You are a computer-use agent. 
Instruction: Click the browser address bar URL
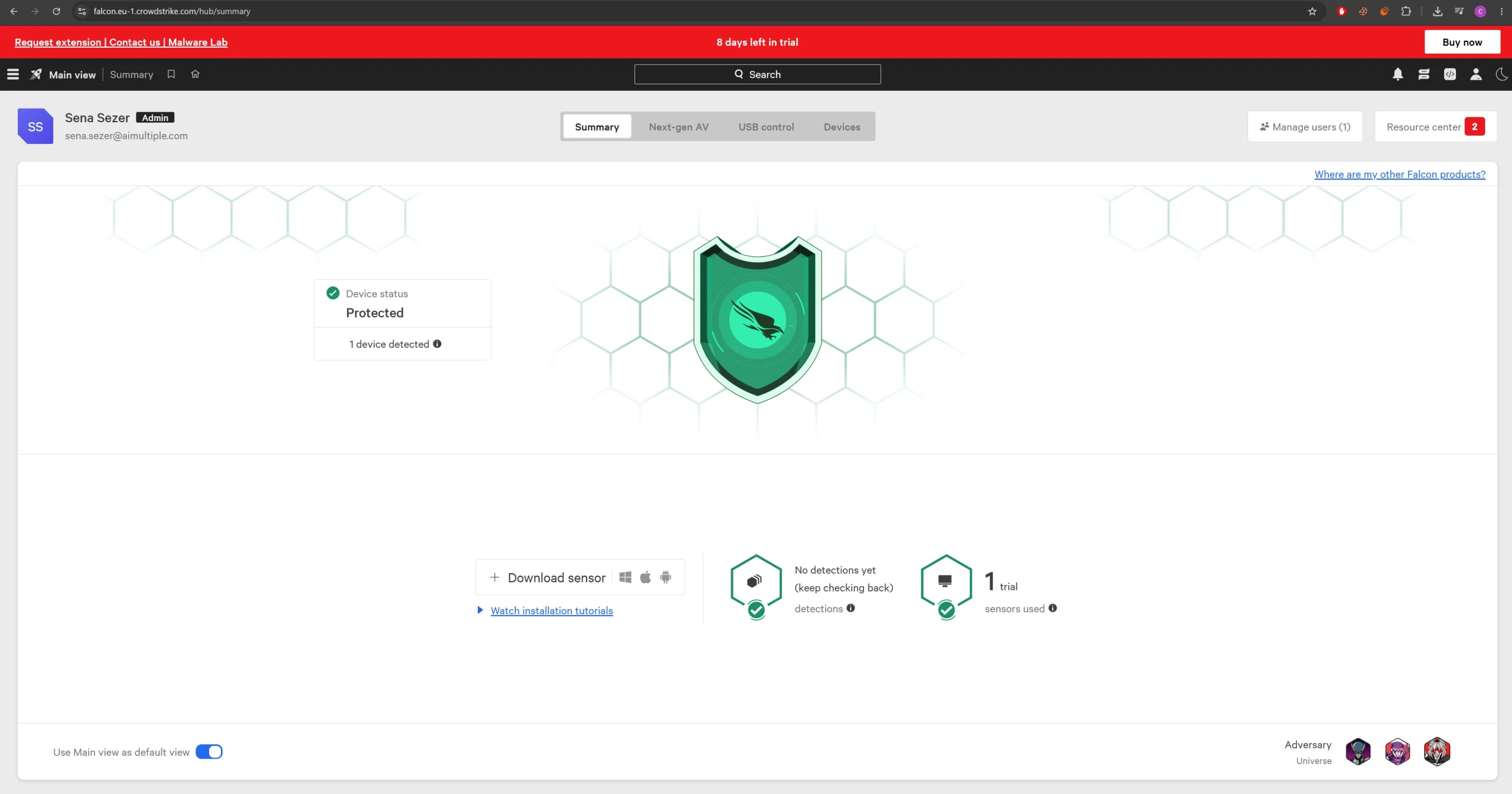pos(172,11)
